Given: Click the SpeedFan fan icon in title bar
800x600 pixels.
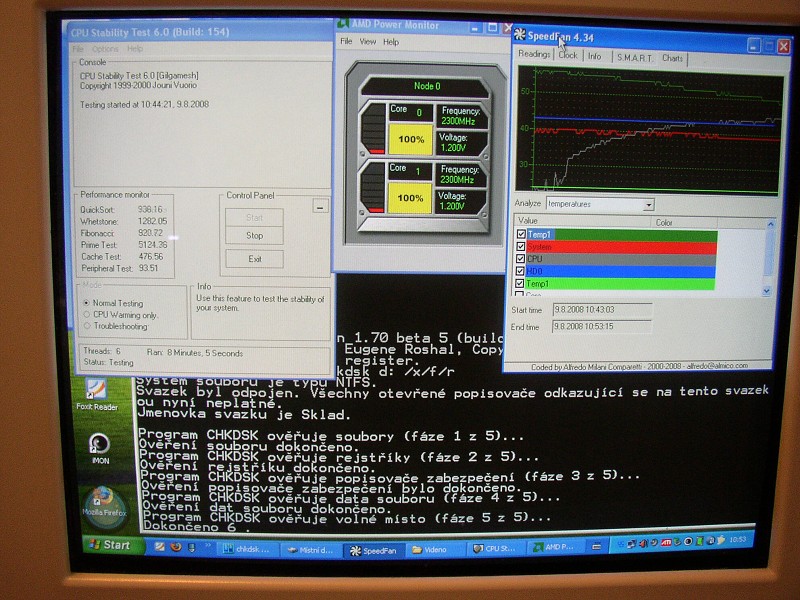Looking at the screenshot, I should [520, 34].
